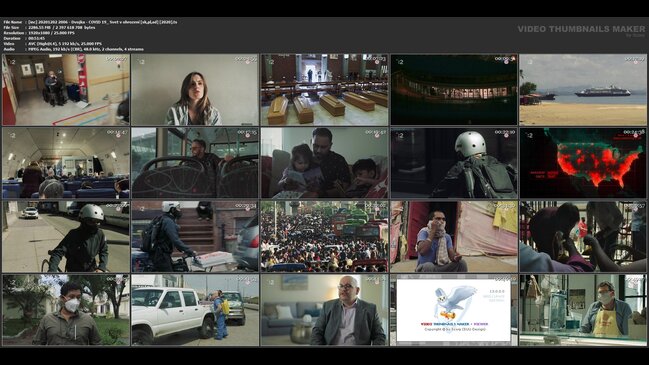The image size is (649, 365).
Task: Select the red USA map thumbnail
Action: [x=583, y=163]
